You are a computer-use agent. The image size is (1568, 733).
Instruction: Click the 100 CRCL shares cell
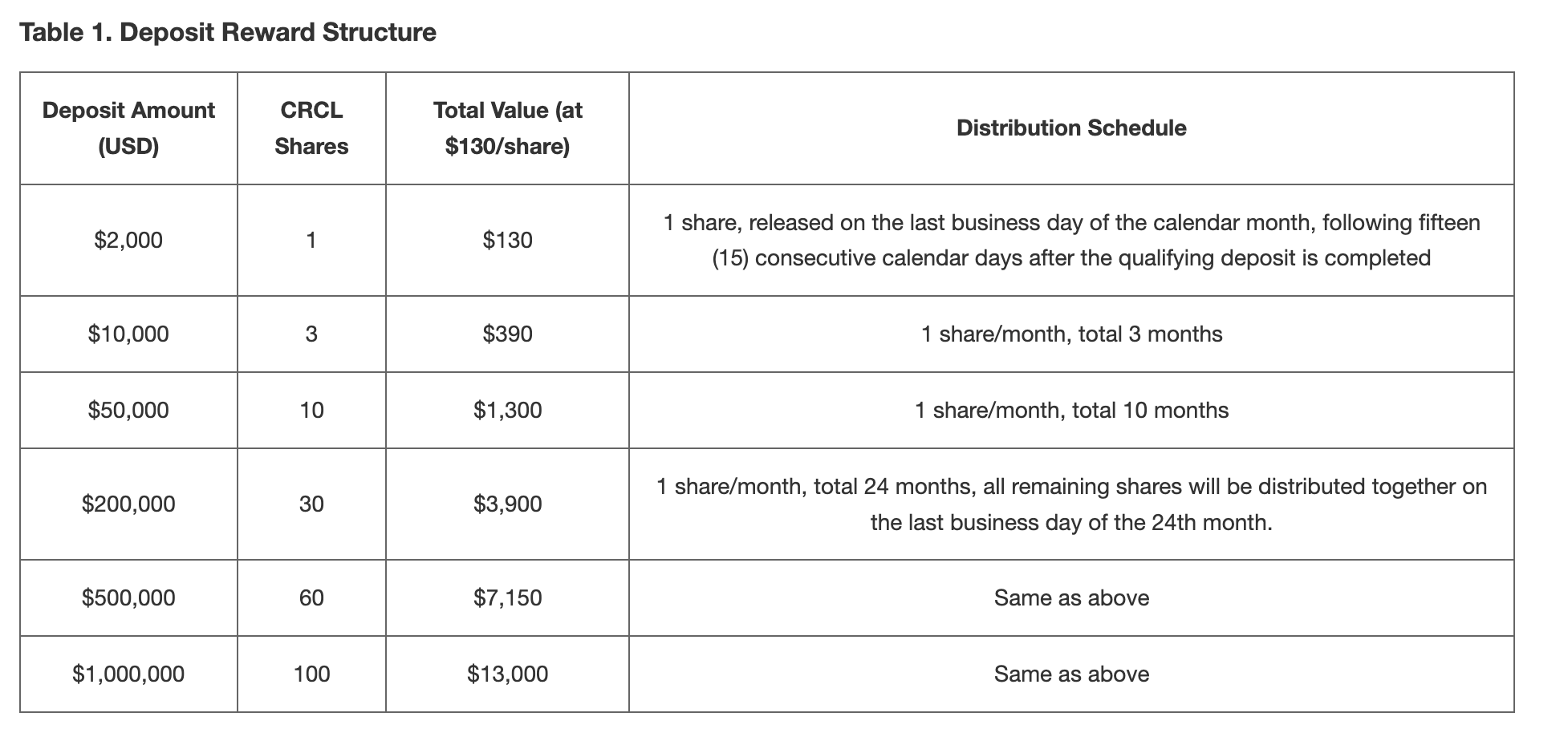311,674
